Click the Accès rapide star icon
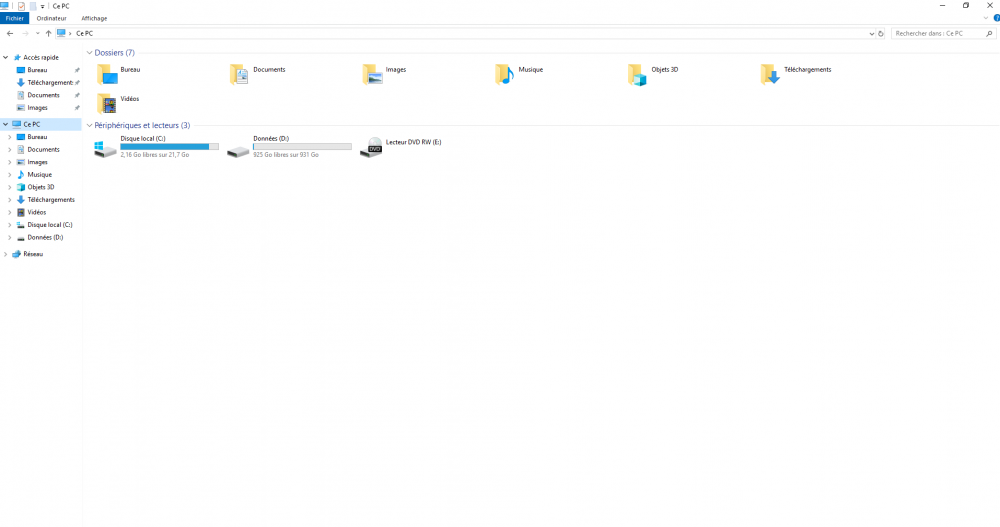 click(x=17, y=57)
